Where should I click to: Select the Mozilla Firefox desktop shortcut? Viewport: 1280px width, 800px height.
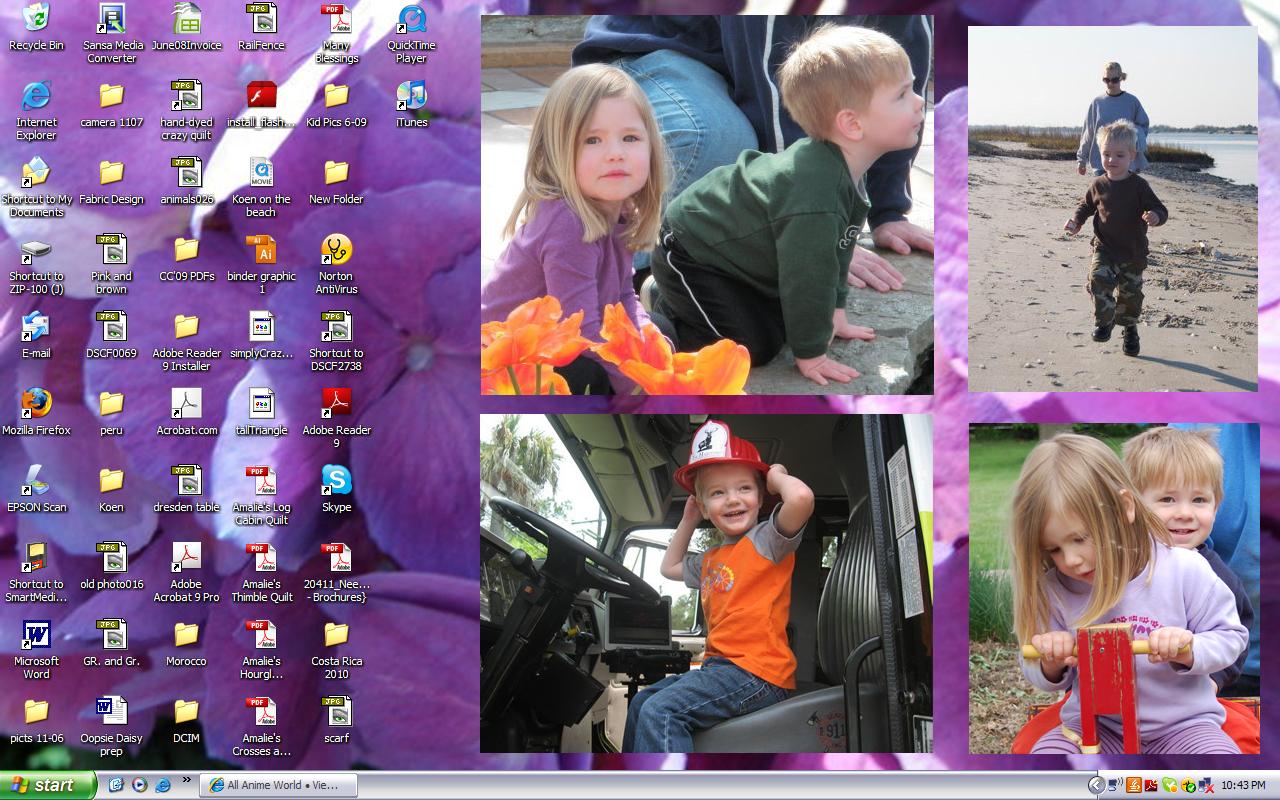tap(36, 403)
